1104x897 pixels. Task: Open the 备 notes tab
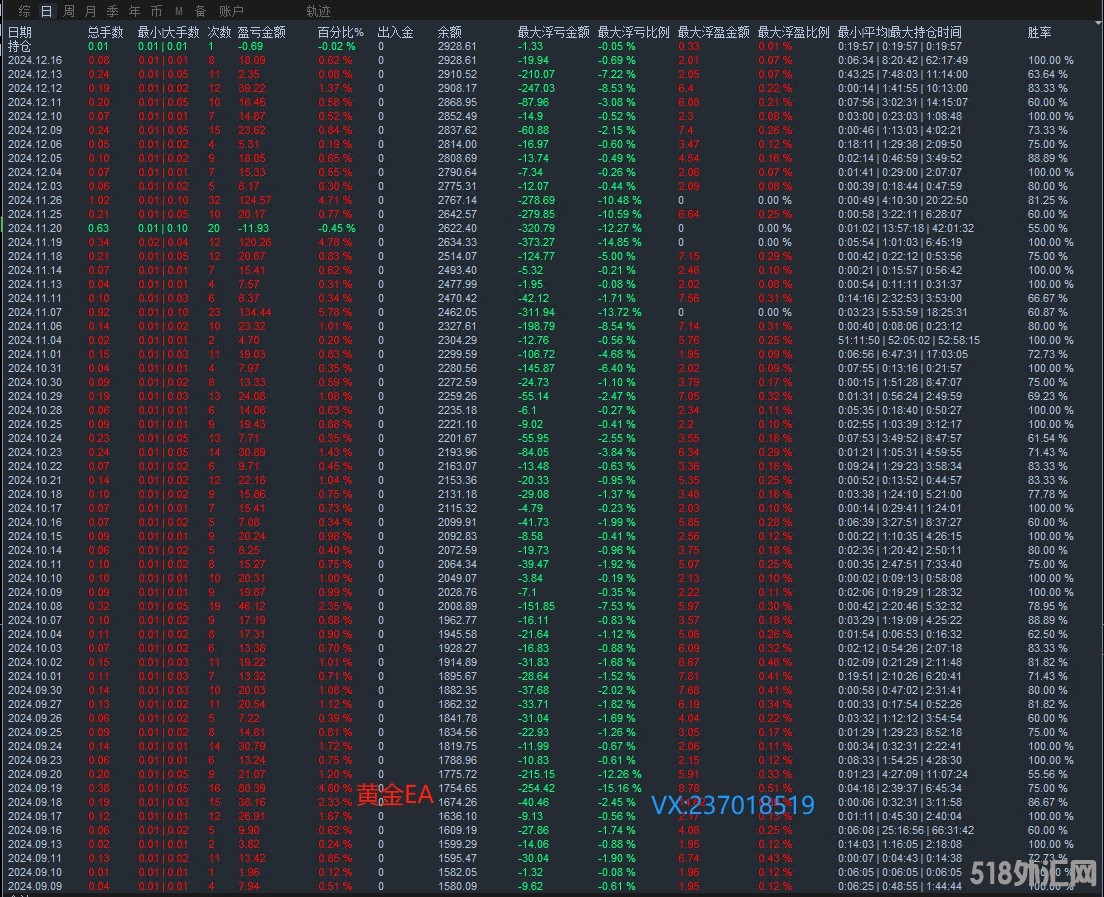pyautogui.click(x=200, y=11)
